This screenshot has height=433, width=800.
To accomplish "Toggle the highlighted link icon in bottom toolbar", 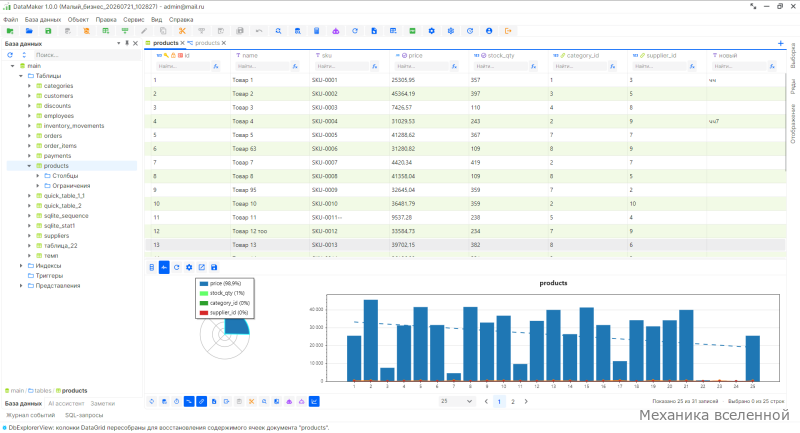I will tap(202, 401).
